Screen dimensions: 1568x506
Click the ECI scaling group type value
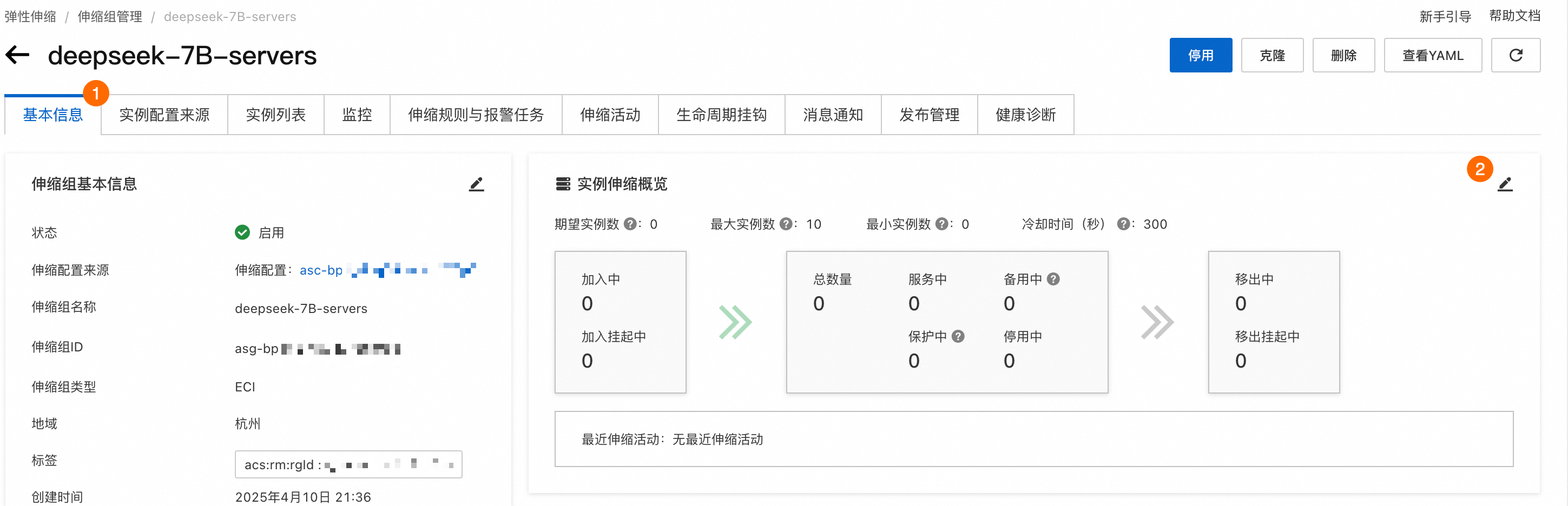pyautogui.click(x=245, y=387)
